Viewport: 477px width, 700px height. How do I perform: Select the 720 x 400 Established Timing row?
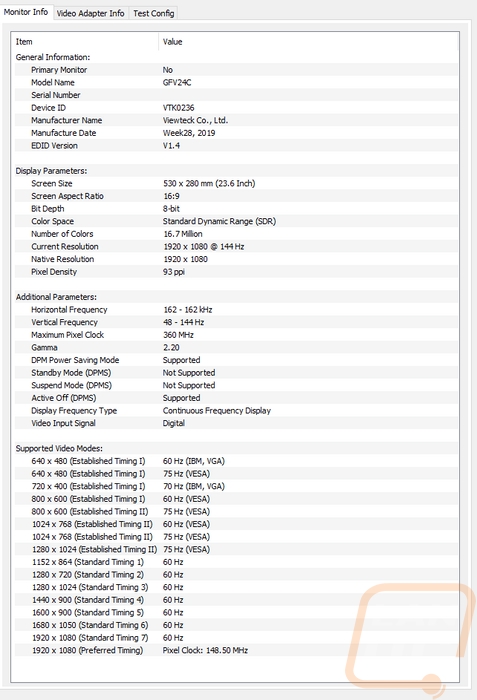click(x=236, y=486)
